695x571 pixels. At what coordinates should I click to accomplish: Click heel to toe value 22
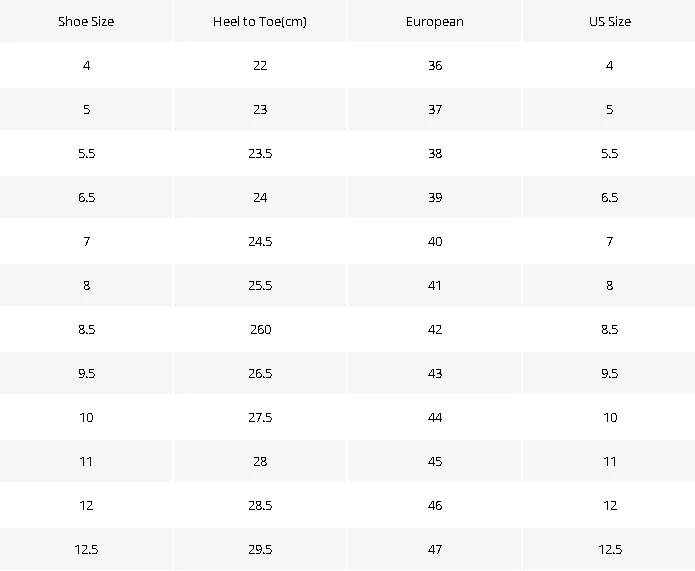click(x=260, y=66)
